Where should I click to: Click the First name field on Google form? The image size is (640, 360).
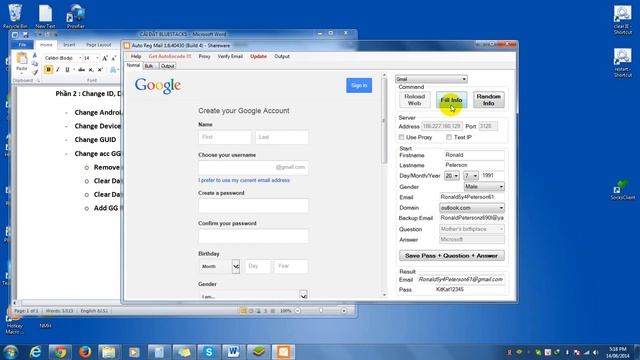225,137
